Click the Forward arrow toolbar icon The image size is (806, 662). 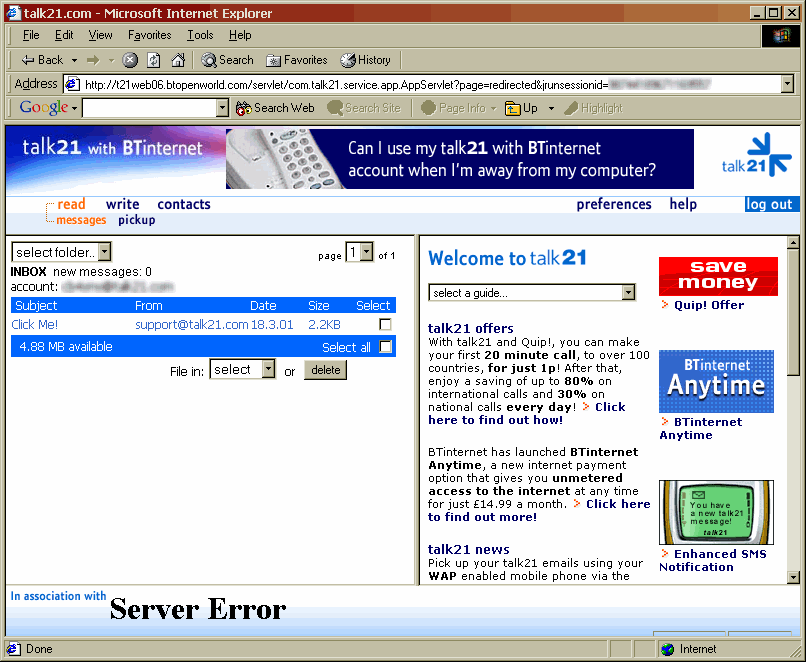[93, 60]
